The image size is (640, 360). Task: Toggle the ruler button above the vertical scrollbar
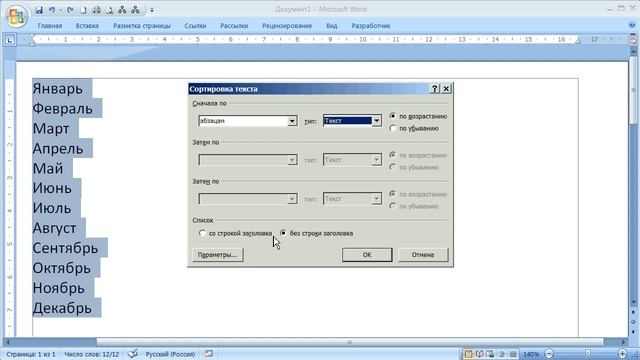(x=633, y=41)
